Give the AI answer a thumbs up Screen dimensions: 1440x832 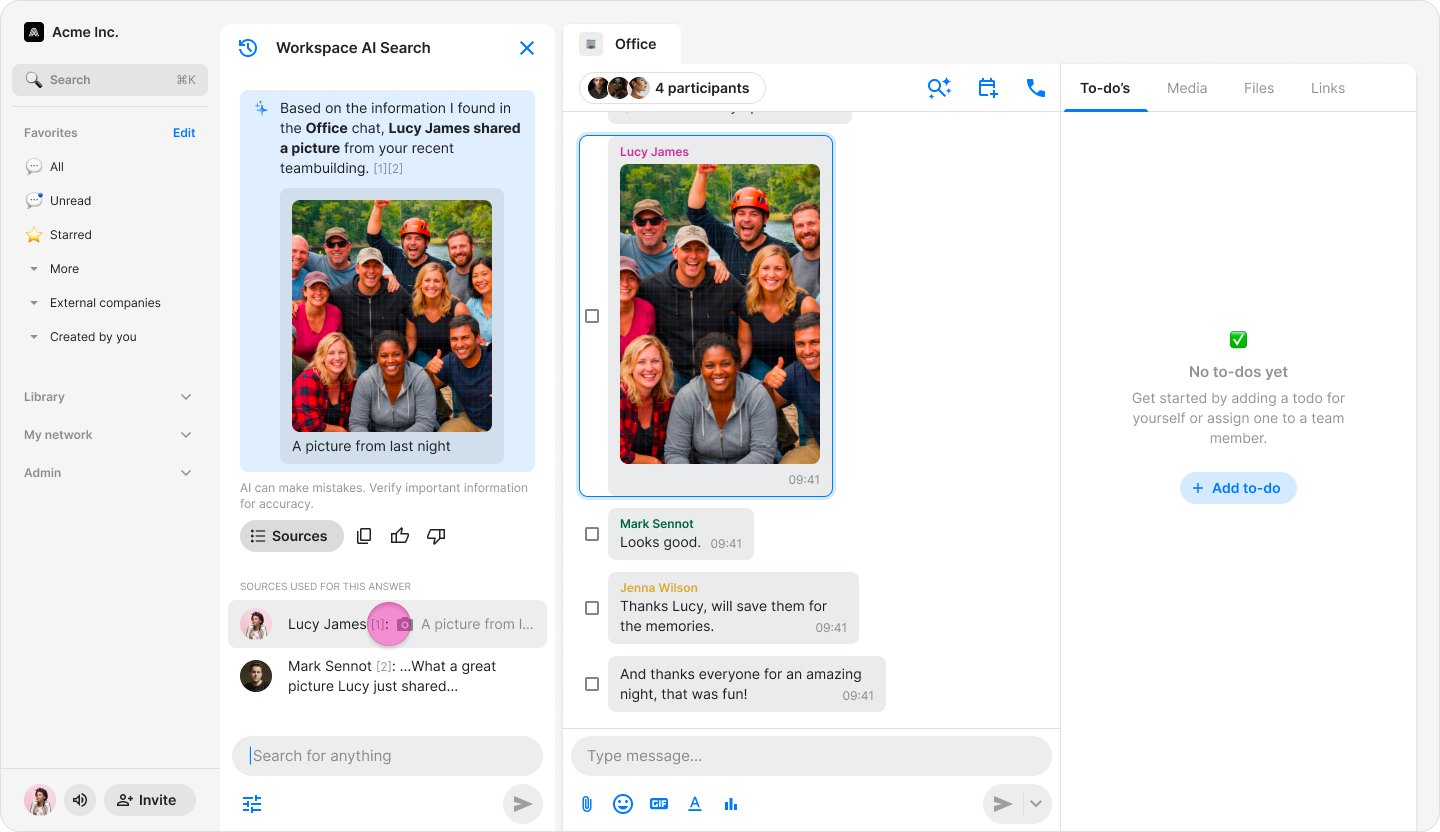(x=400, y=536)
